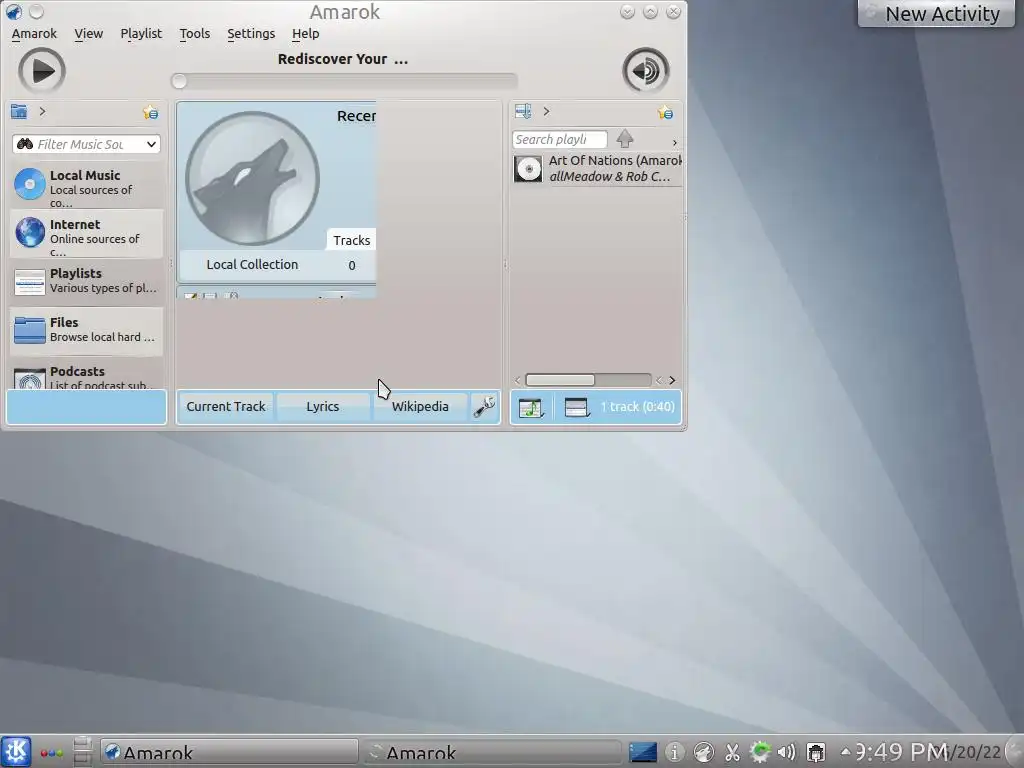Click the desktop preview tray icon

(x=643, y=752)
